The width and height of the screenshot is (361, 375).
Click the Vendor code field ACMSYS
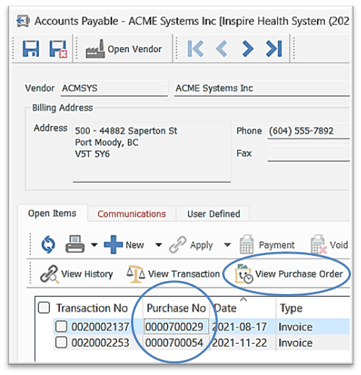coord(114,88)
